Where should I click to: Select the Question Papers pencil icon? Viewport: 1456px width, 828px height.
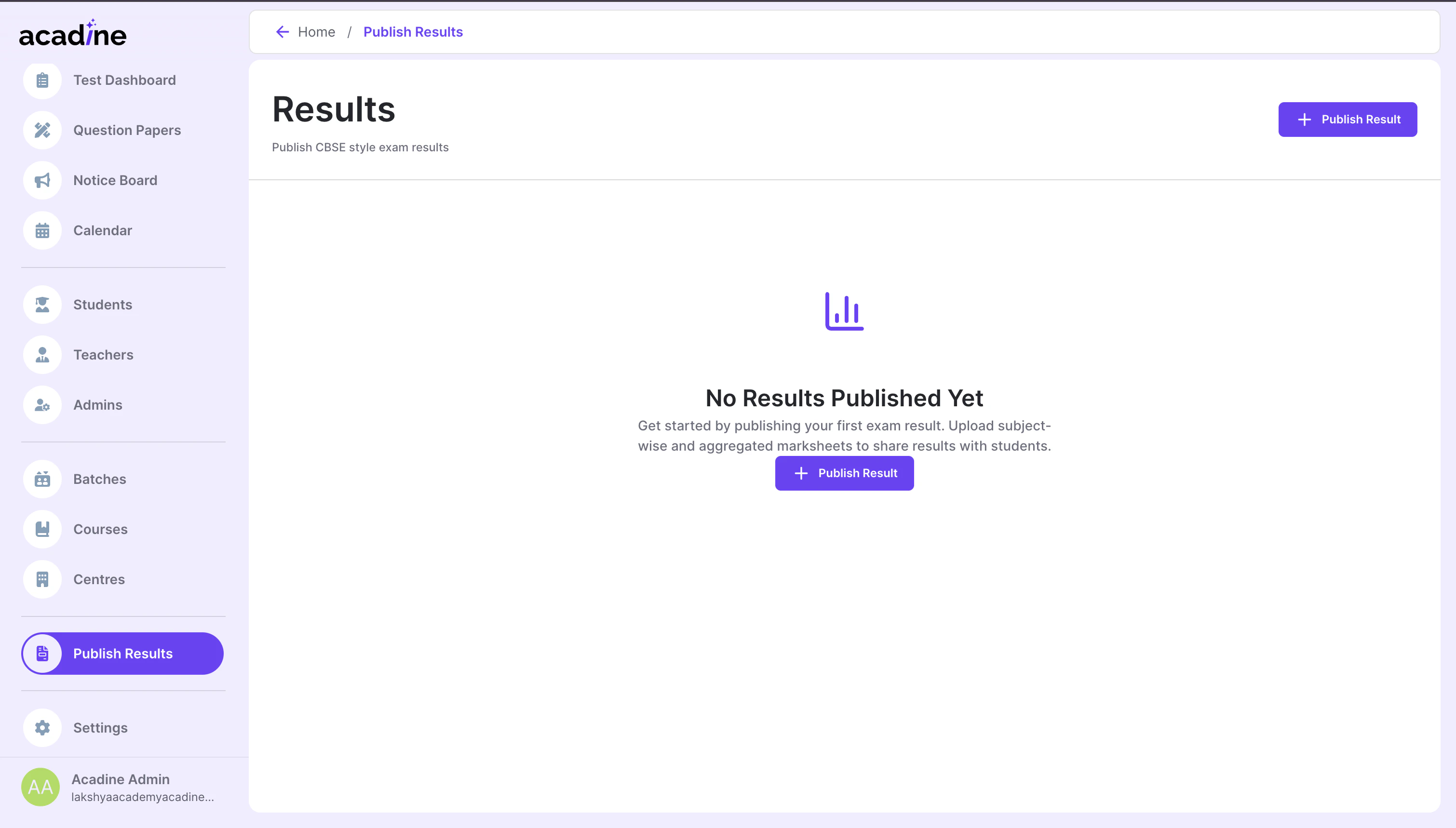(42, 130)
